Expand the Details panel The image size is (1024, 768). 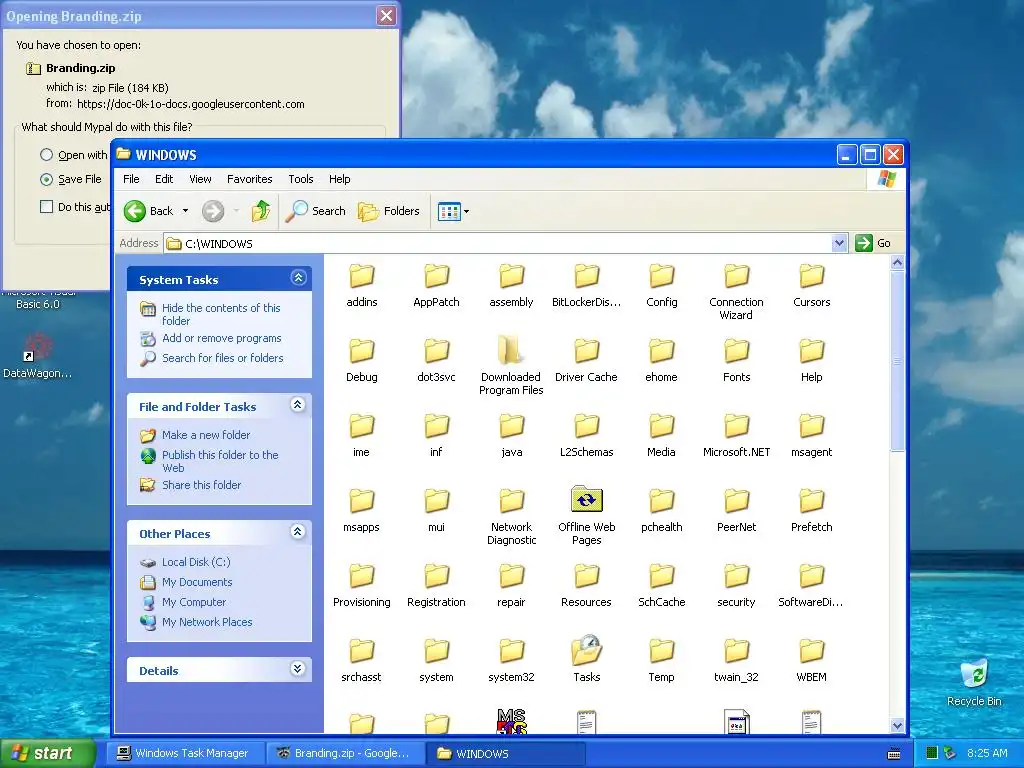pyautogui.click(x=298, y=669)
